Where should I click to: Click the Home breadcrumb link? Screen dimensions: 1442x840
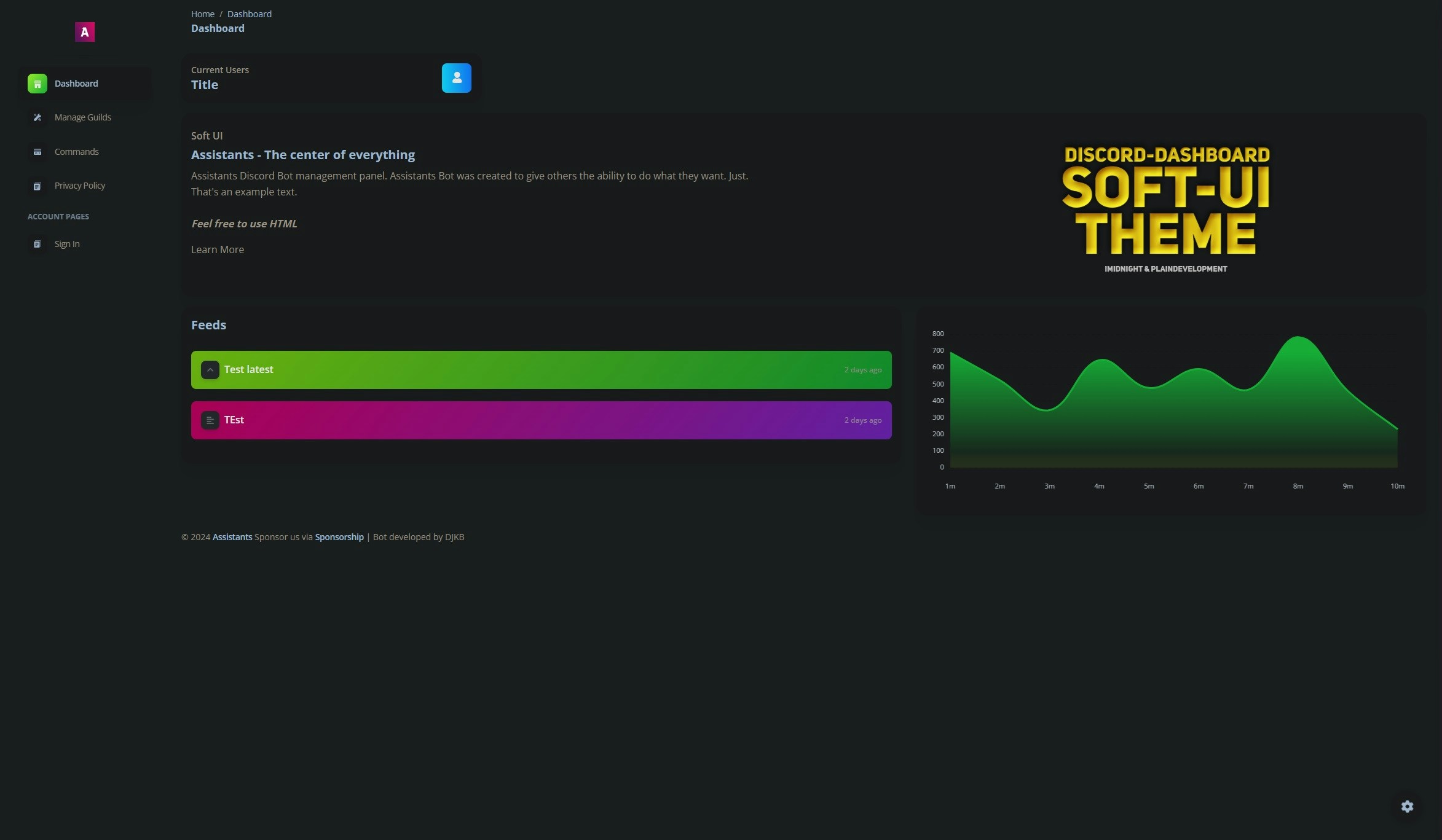tap(202, 14)
